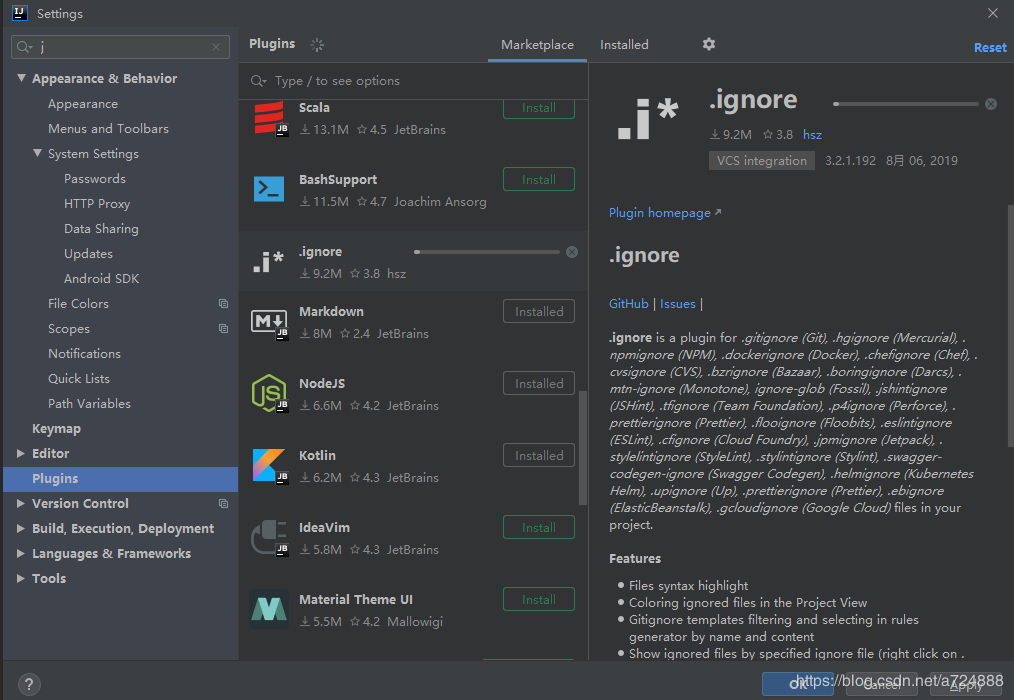Expand Languages & Frameworks section
This screenshot has width=1014, height=700.
click(x=21, y=554)
